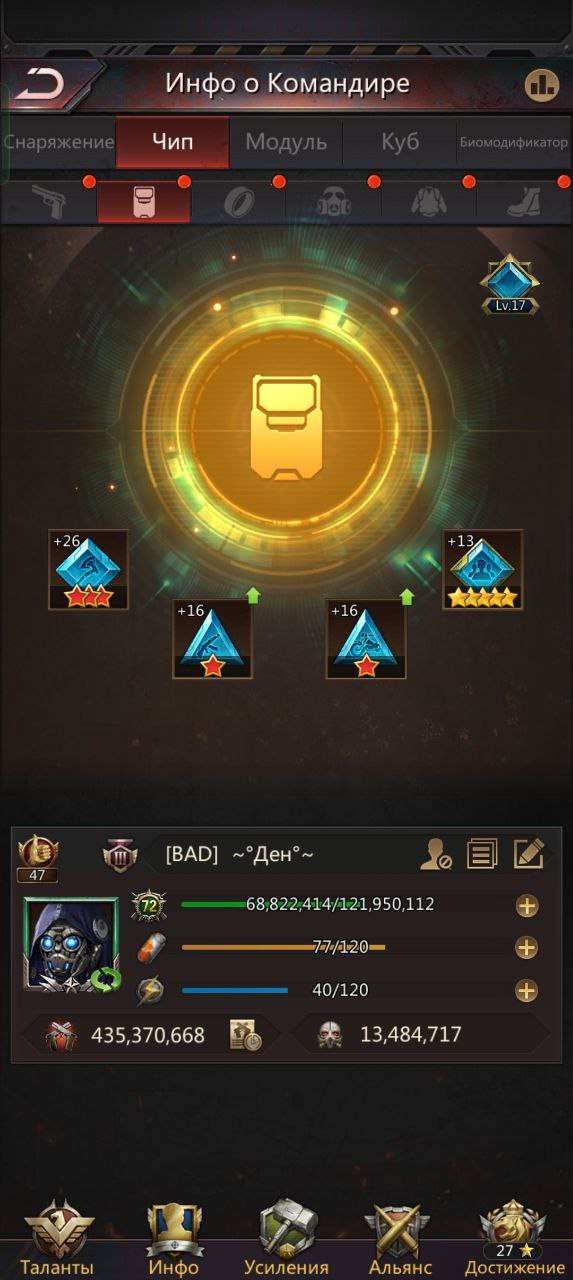The image size is (573, 1280).
Task: Open the Биомодификатор tab
Action: pyautogui.click(x=514, y=142)
